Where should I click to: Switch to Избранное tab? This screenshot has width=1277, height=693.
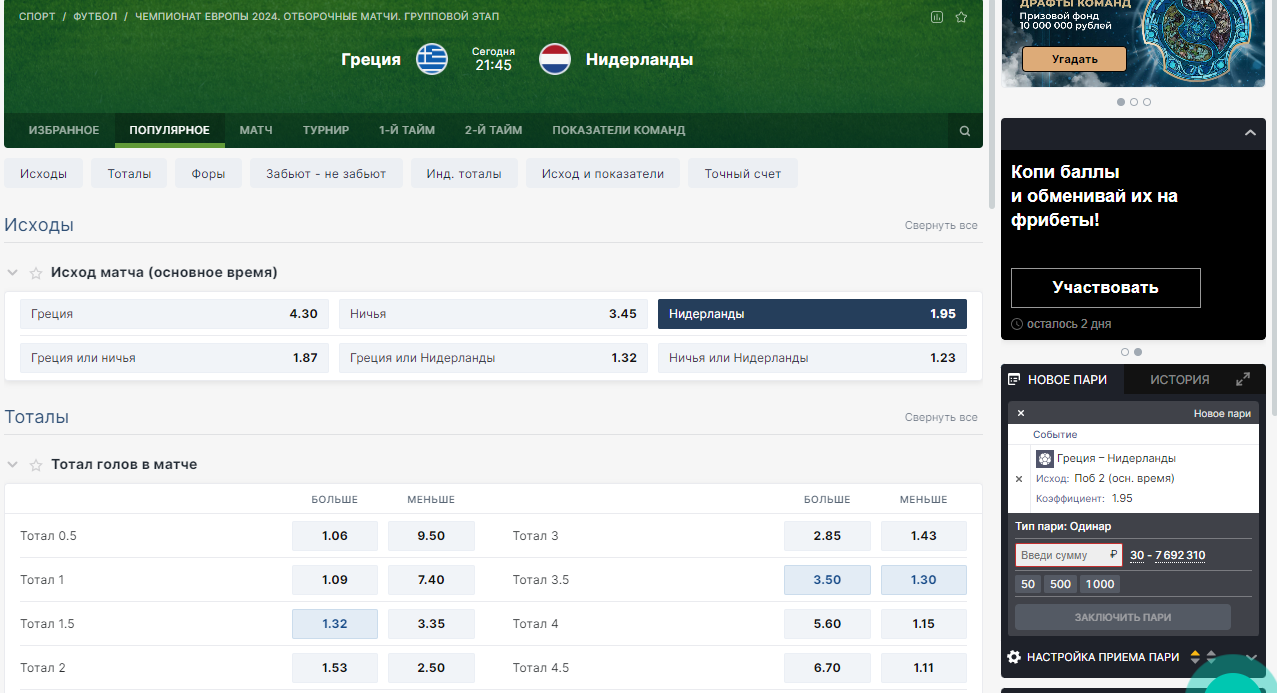[x=64, y=131]
